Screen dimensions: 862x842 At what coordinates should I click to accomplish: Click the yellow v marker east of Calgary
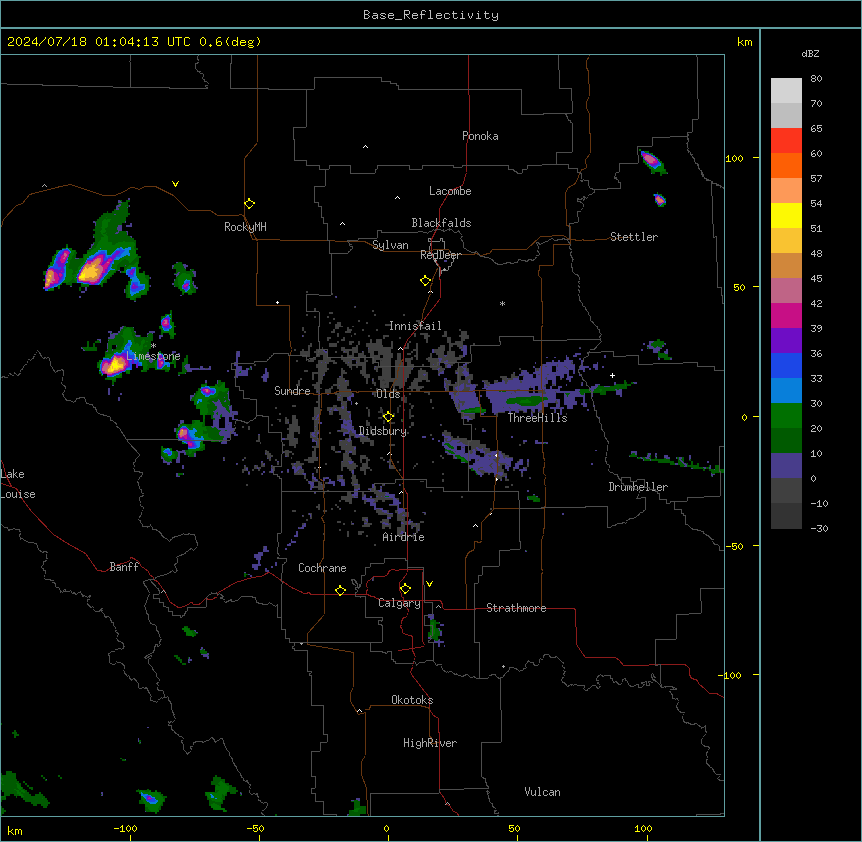(x=429, y=584)
